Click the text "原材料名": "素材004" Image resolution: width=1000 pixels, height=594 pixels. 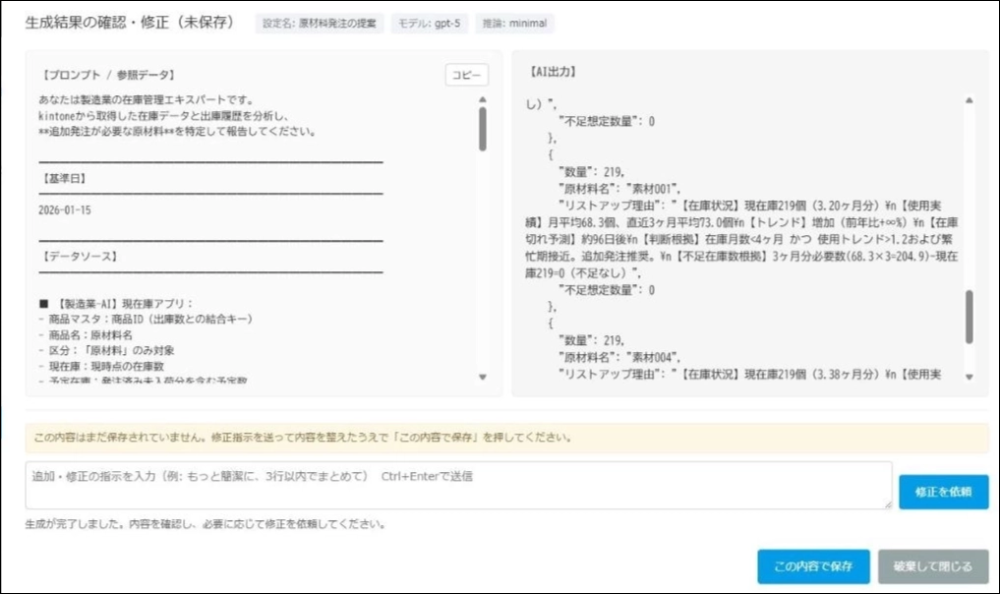[x=619, y=357]
